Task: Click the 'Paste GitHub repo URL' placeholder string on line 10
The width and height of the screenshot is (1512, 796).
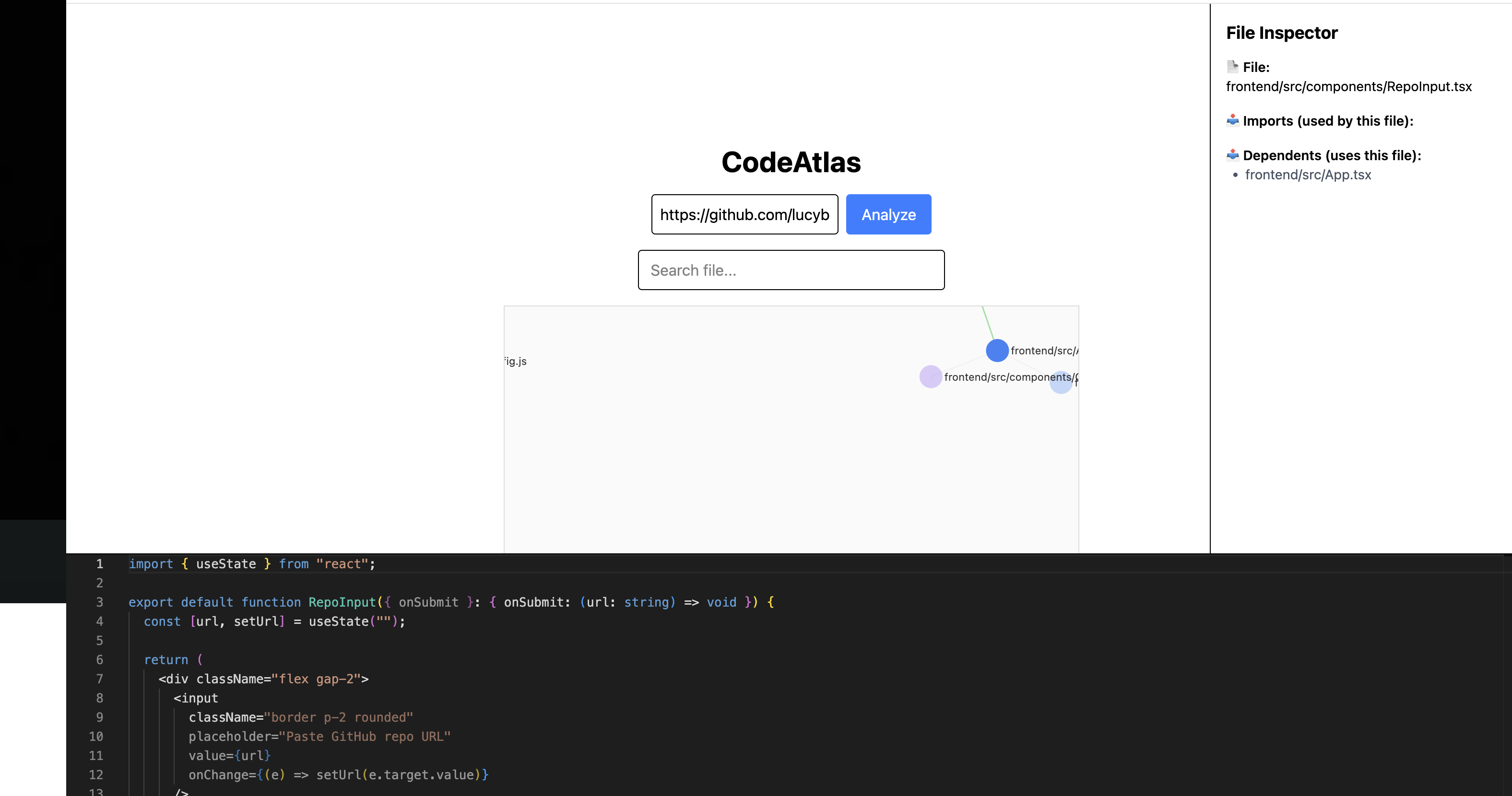Action: 365,737
